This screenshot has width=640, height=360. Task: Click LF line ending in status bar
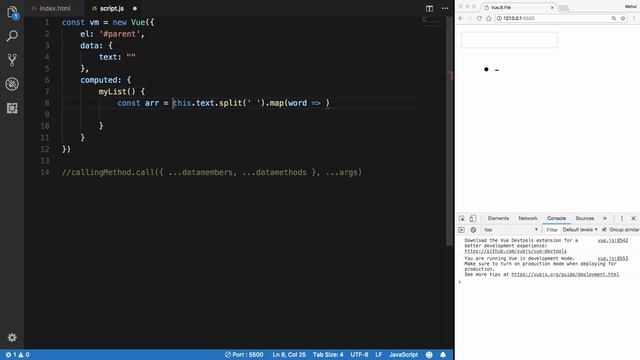pyautogui.click(x=378, y=355)
